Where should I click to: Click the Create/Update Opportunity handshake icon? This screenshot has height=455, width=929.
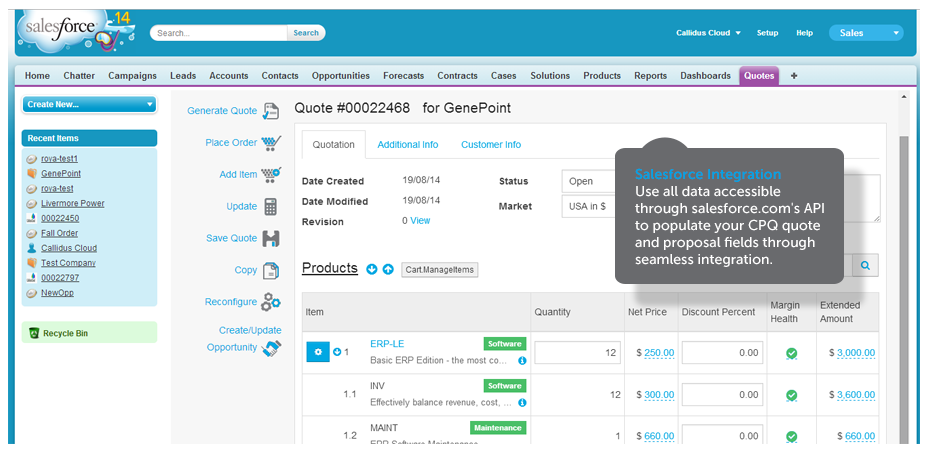[271, 348]
